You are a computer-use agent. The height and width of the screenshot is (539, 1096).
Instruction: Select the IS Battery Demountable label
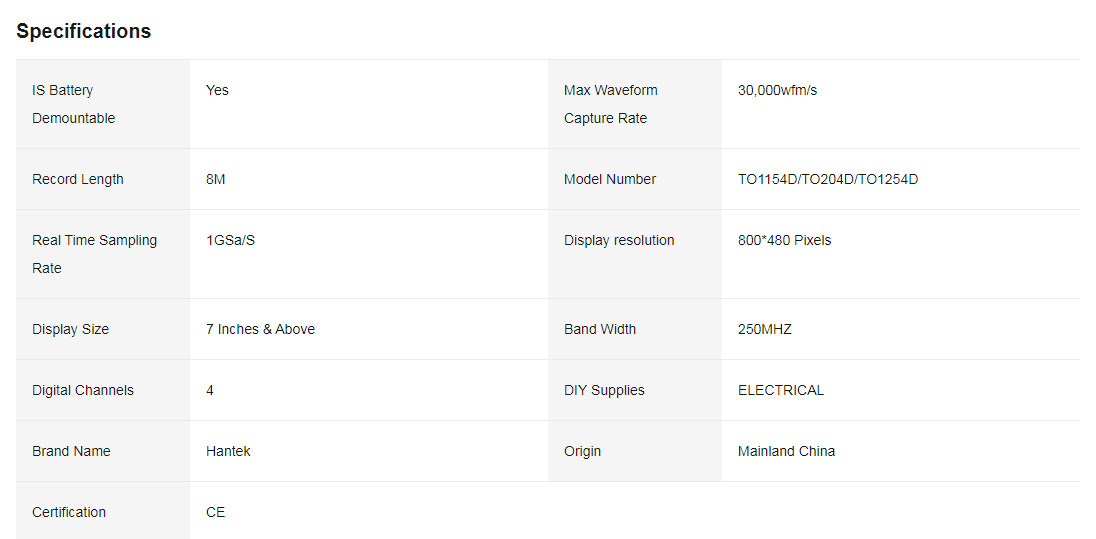(73, 104)
